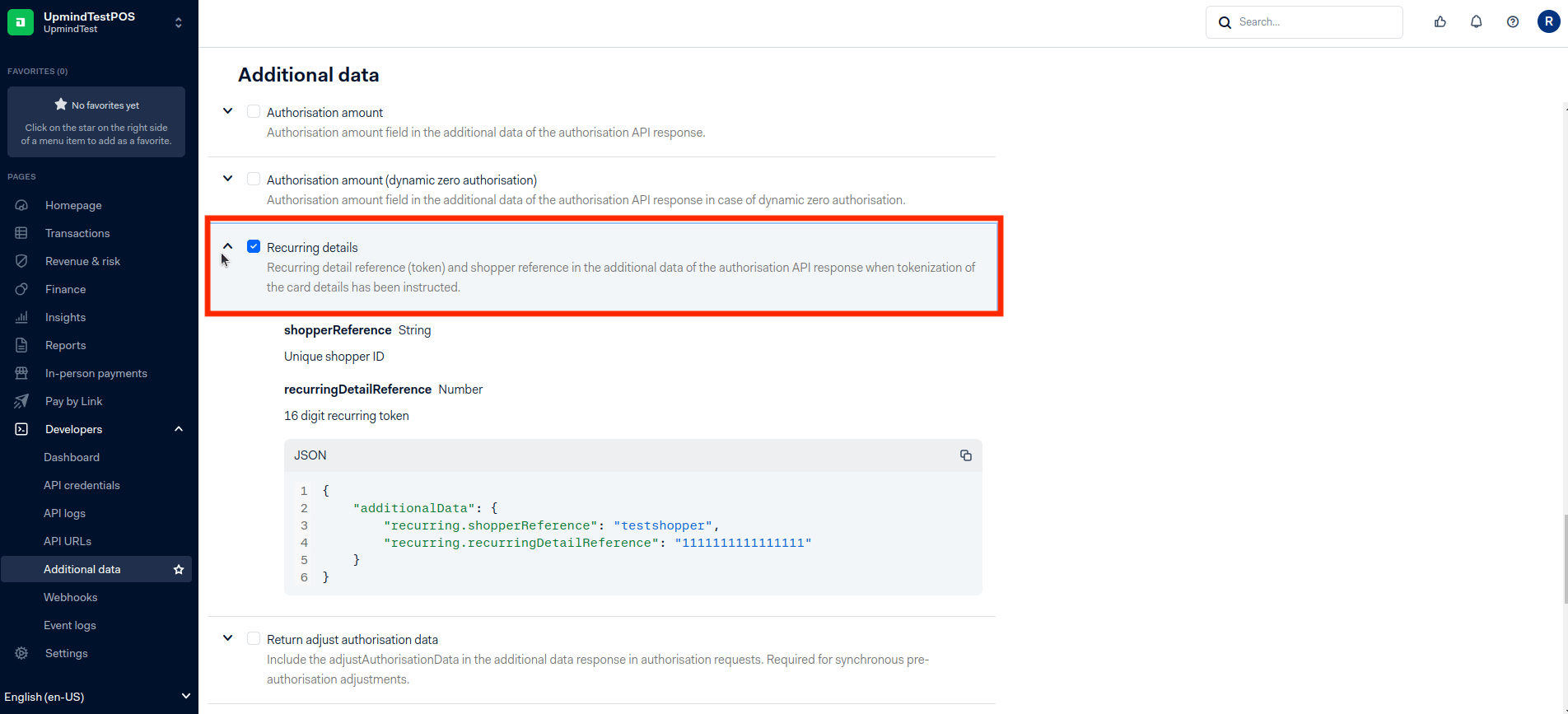
Task: Open API URLs
Action: [68, 541]
